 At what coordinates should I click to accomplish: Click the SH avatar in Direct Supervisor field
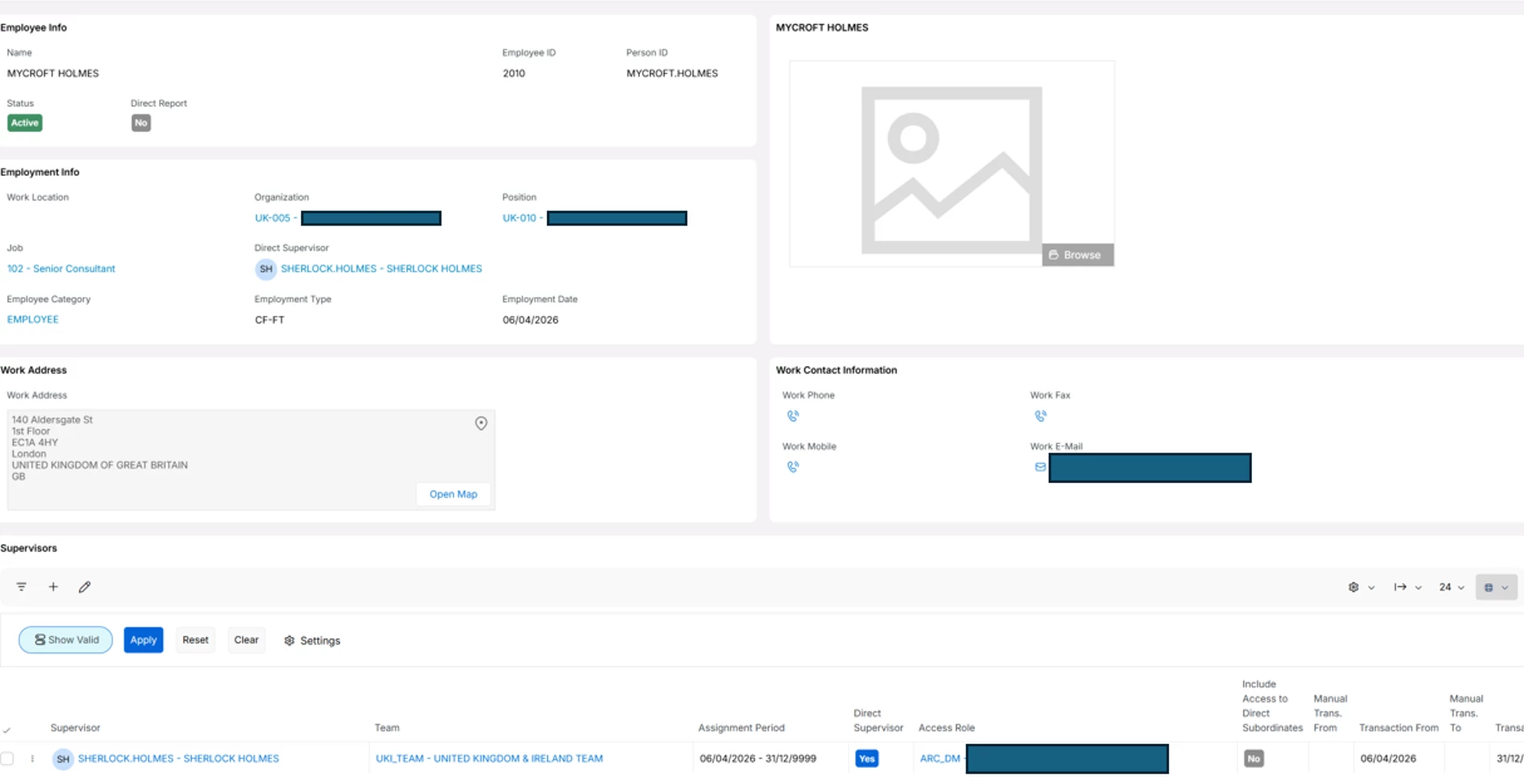[x=266, y=269]
